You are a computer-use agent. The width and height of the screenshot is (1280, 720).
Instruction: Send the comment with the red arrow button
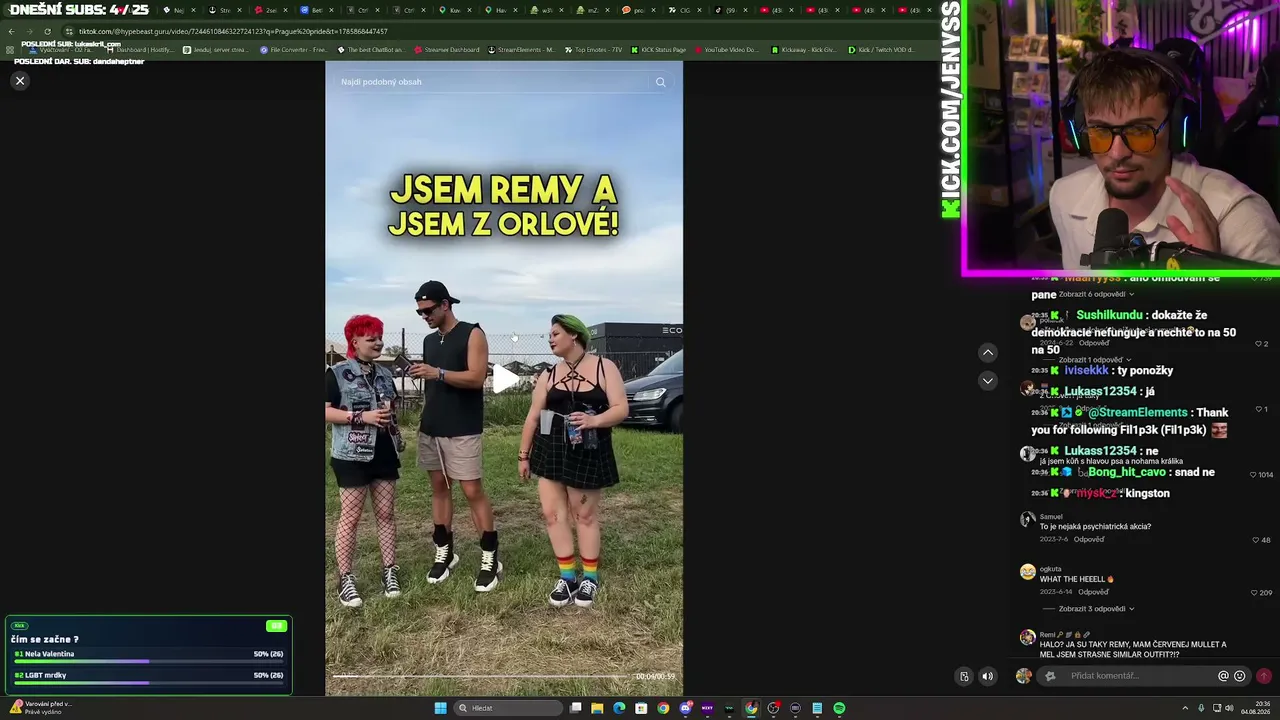coord(1264,676)
